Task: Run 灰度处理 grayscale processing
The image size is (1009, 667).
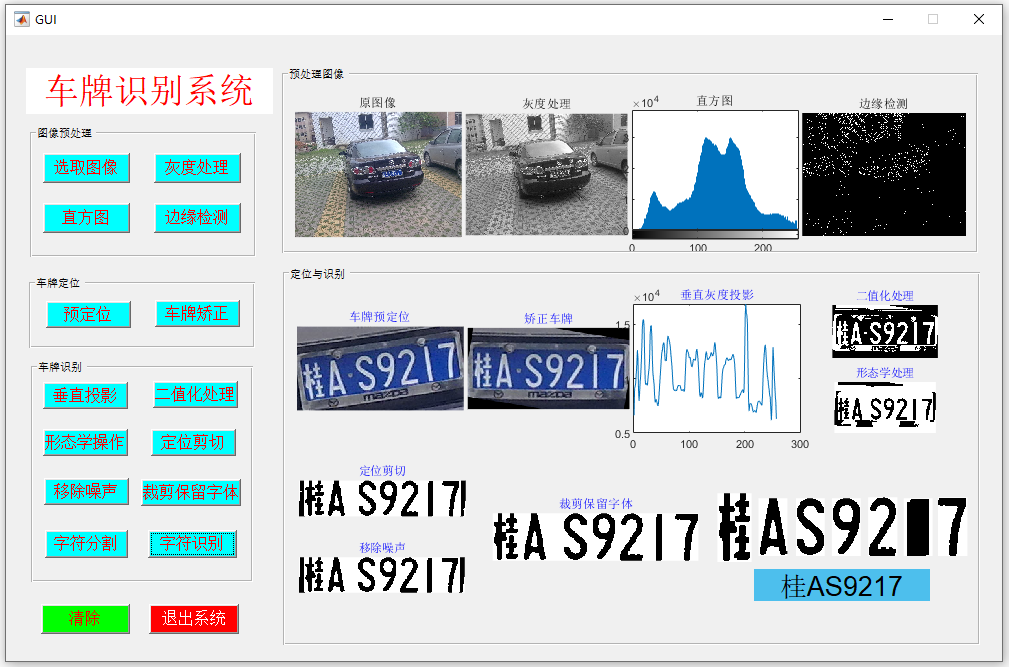Action: coord(197,168)
